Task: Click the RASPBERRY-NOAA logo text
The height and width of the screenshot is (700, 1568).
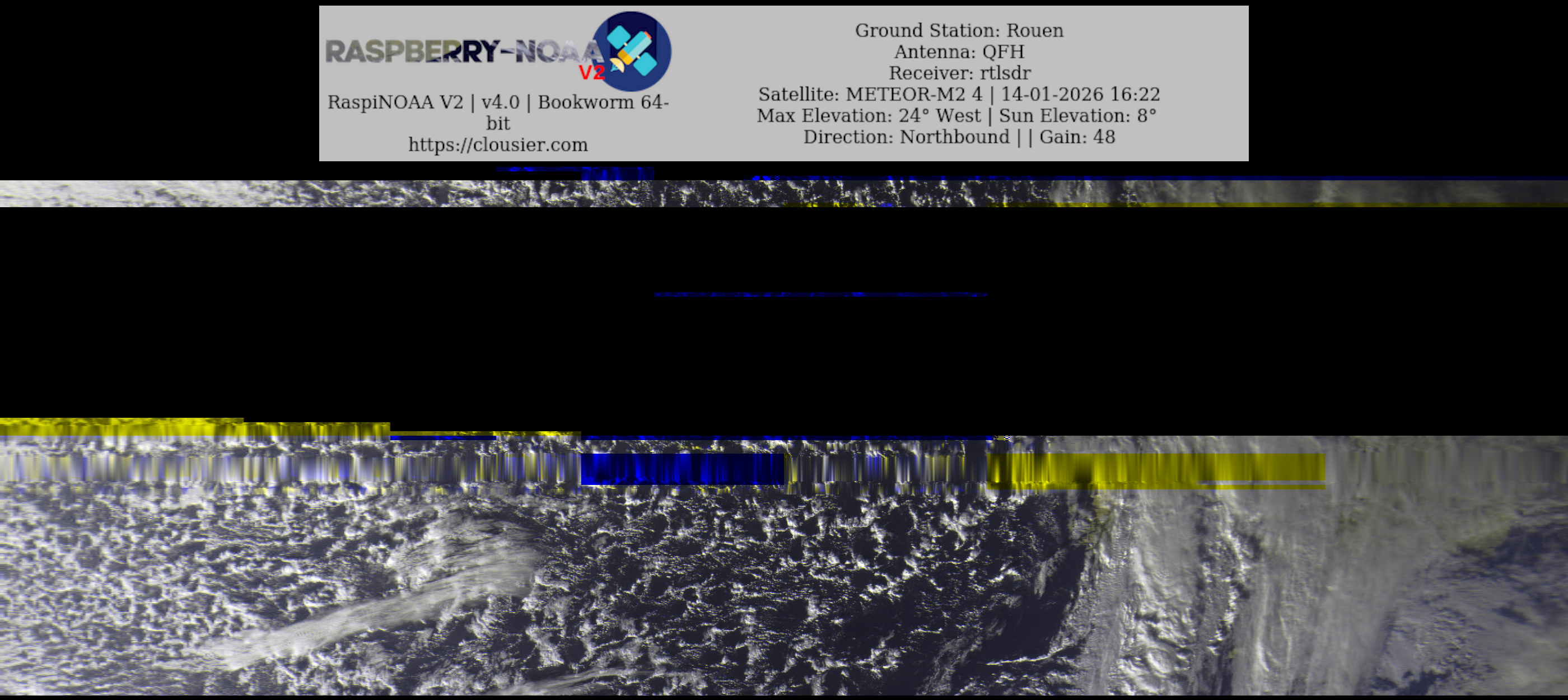Action: 456,52
